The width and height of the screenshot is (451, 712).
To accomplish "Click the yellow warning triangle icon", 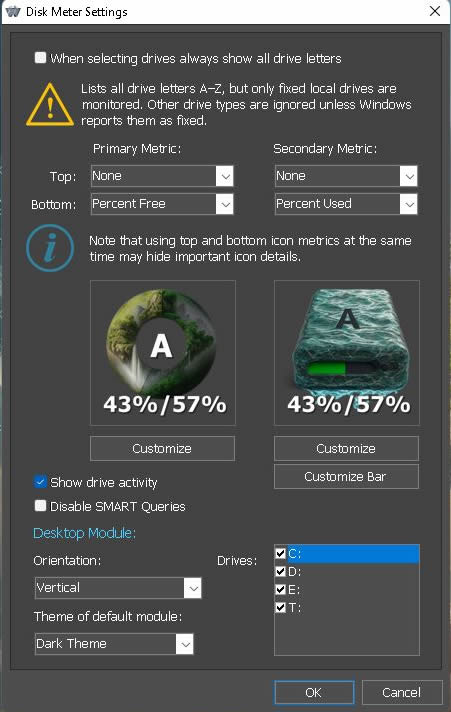I will point(50,104).
